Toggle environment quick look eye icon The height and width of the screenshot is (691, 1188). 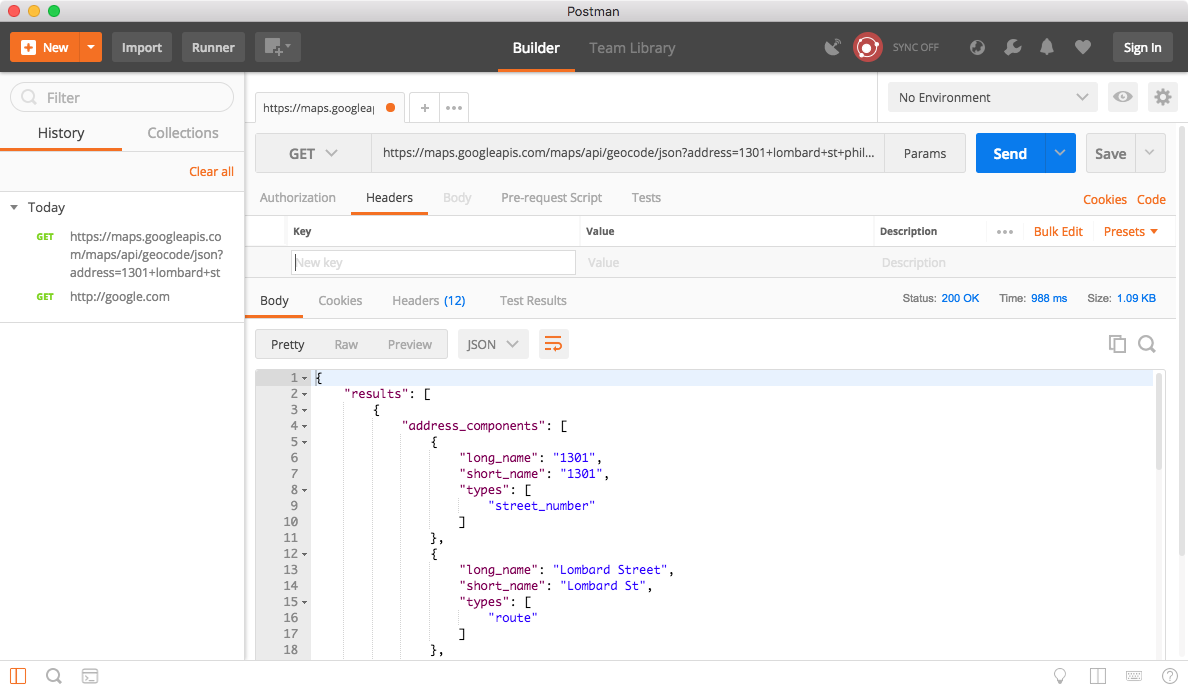[x=1123, y=97]
